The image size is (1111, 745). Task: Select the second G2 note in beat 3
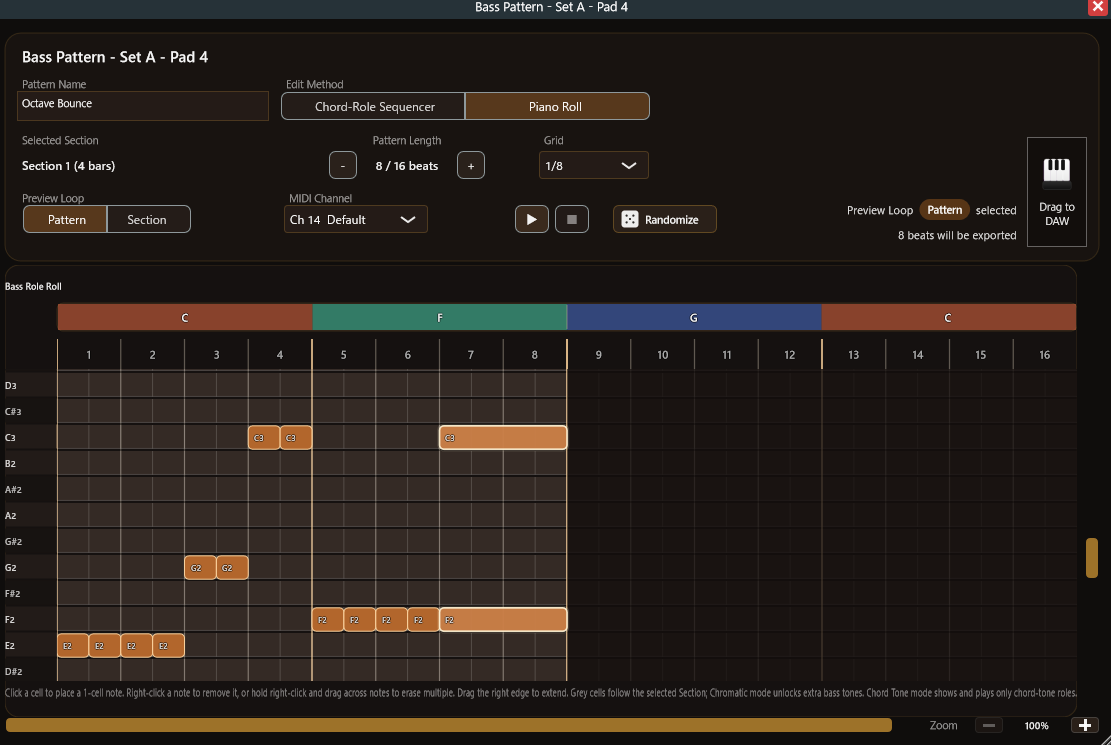(x=232, y=568)
